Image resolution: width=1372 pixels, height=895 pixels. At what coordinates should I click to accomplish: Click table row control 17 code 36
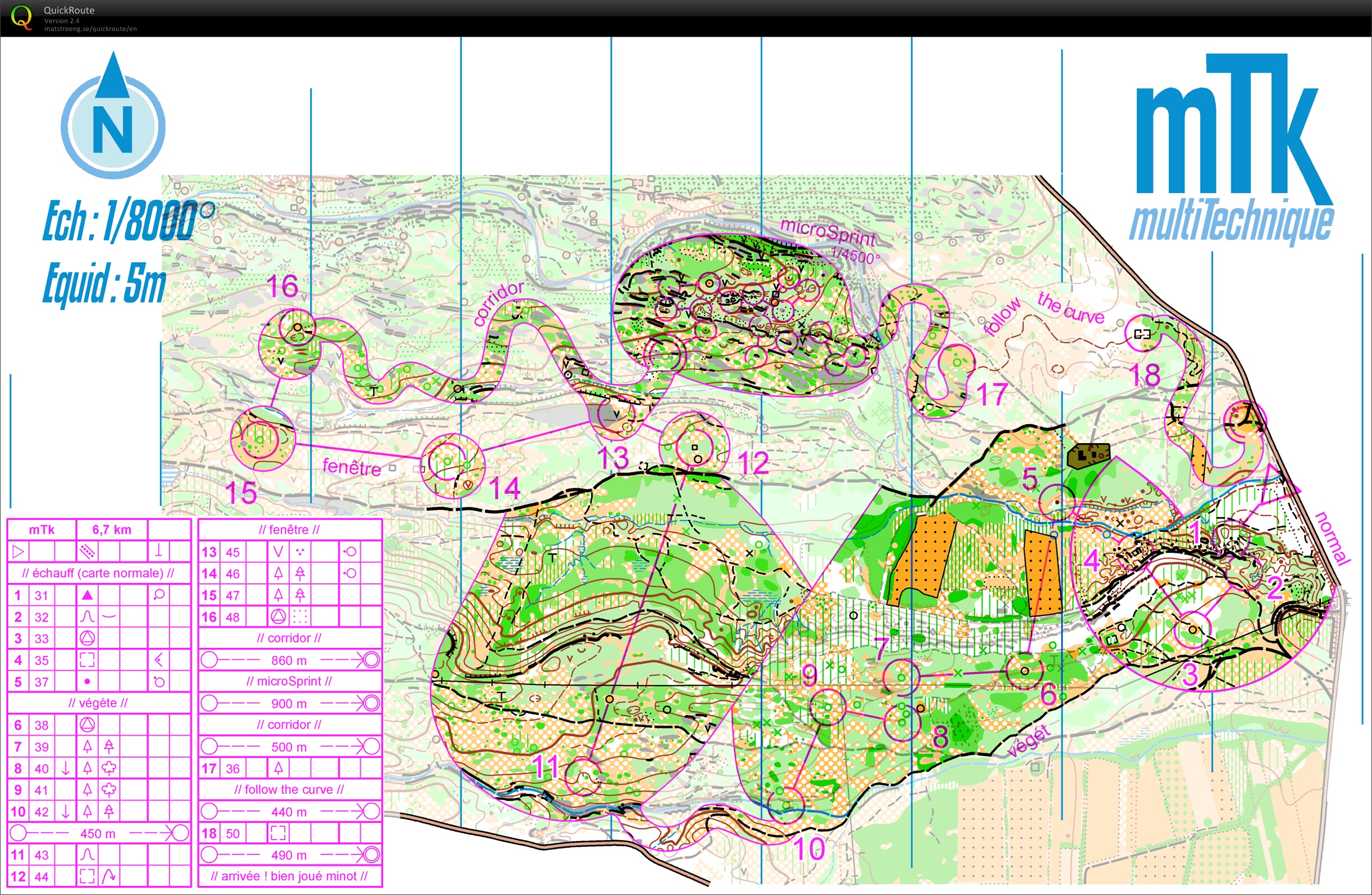tap(290, 769)
